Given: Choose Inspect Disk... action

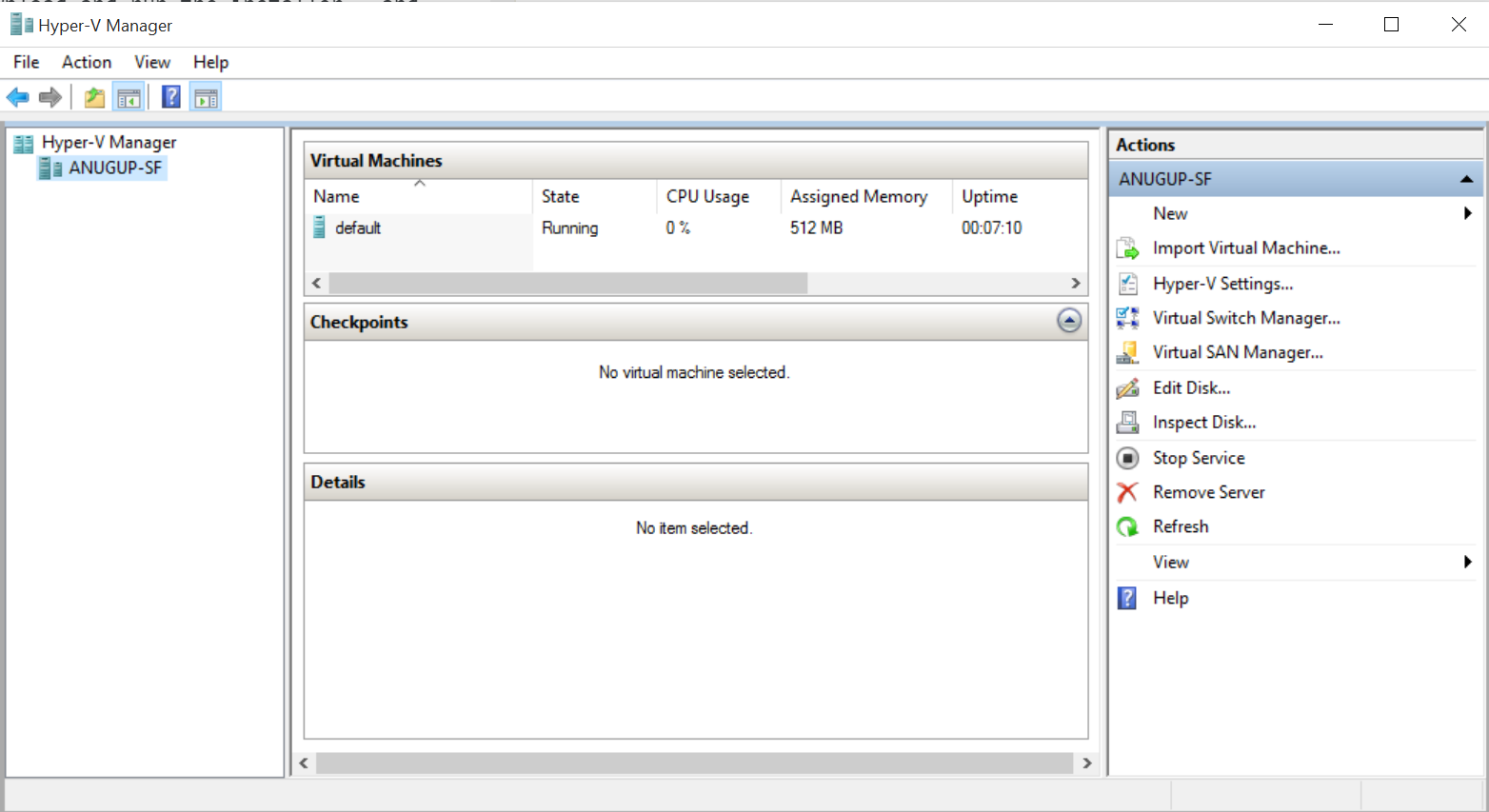Looking at the screenshot, I should (1204, 422).
